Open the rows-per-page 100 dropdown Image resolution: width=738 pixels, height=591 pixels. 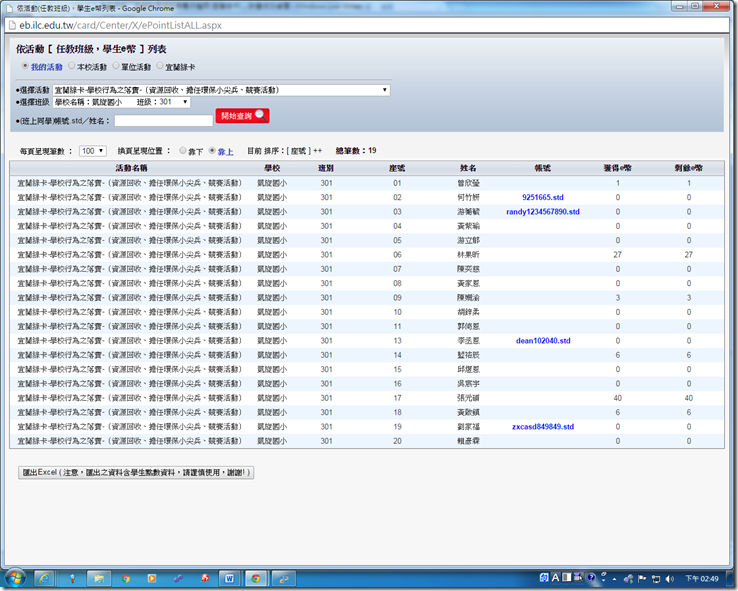(93, 151)
